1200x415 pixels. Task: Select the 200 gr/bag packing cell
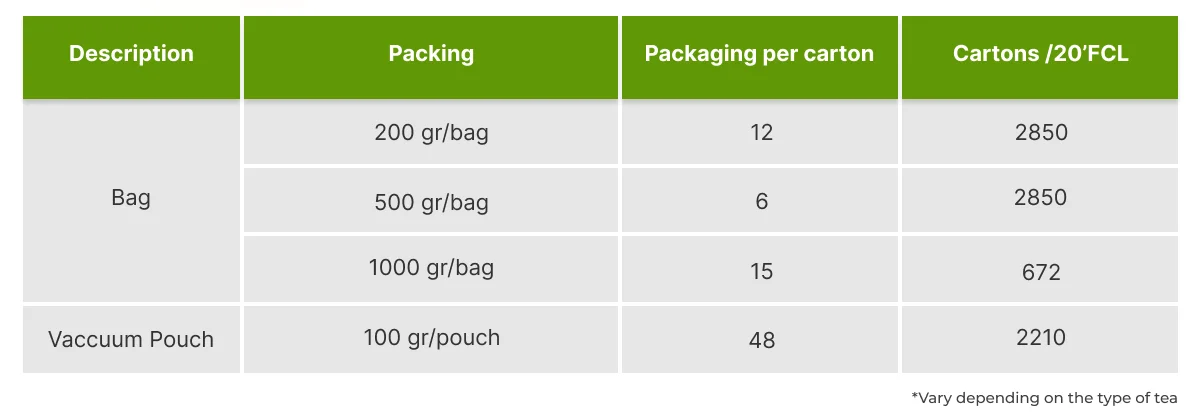(x=431, y=132)
